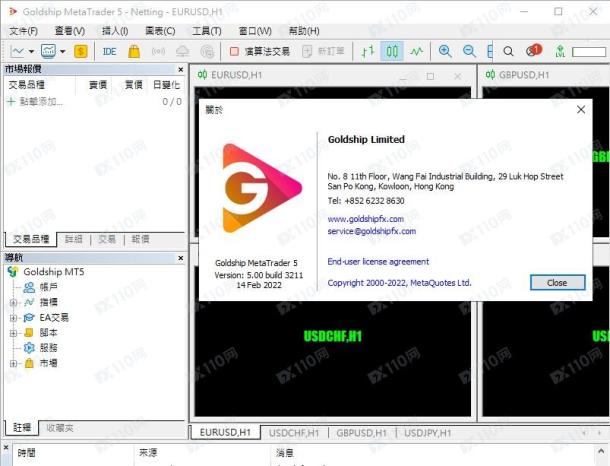Open the 文件(F) menu
The image size is (610, 466).
23,31
